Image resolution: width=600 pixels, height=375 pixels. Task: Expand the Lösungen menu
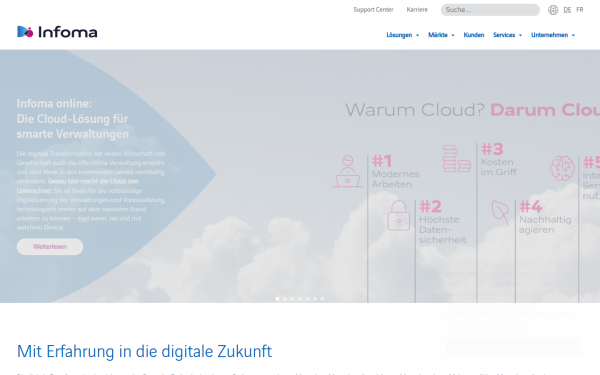403,35
